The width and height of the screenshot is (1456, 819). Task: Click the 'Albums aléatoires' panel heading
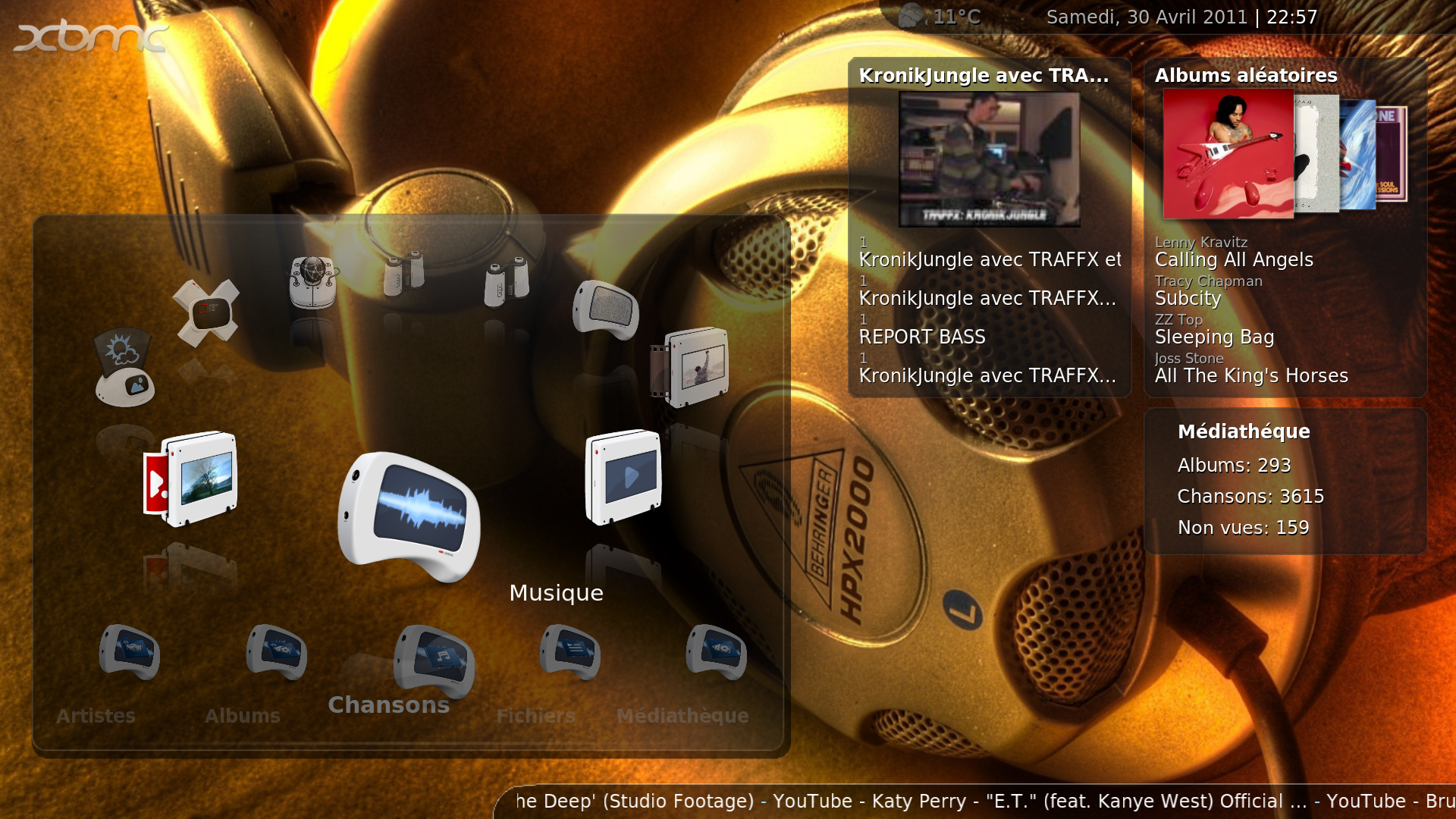click(x=1246, y=75)
